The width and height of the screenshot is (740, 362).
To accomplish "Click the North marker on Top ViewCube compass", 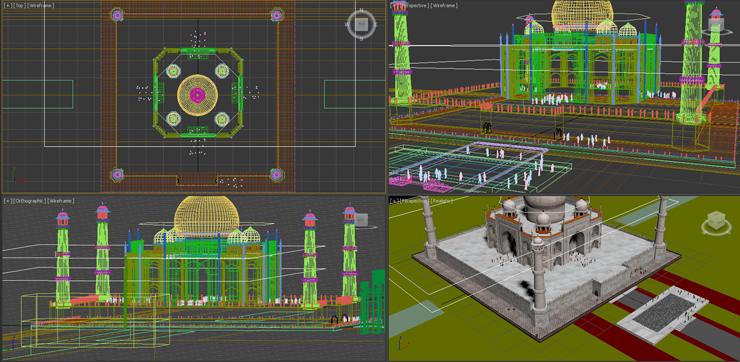I will click(362, 9).
